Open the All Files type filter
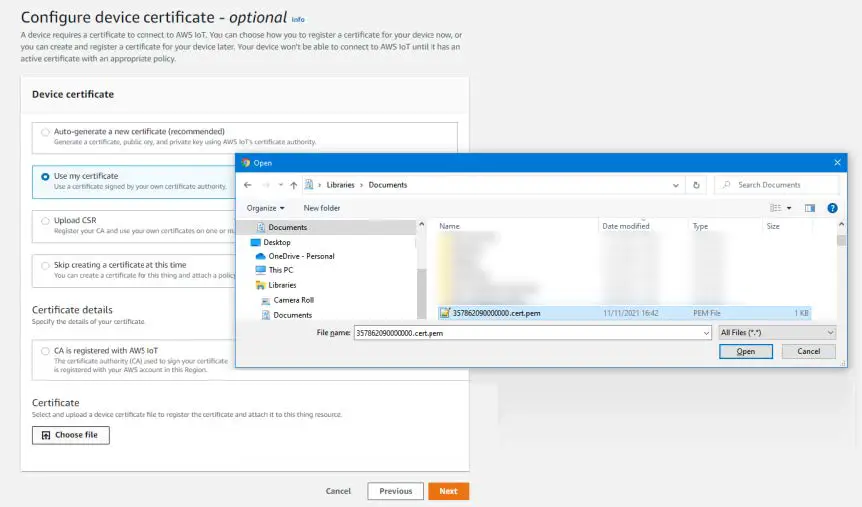862x507 pixels. coord(777,333)
